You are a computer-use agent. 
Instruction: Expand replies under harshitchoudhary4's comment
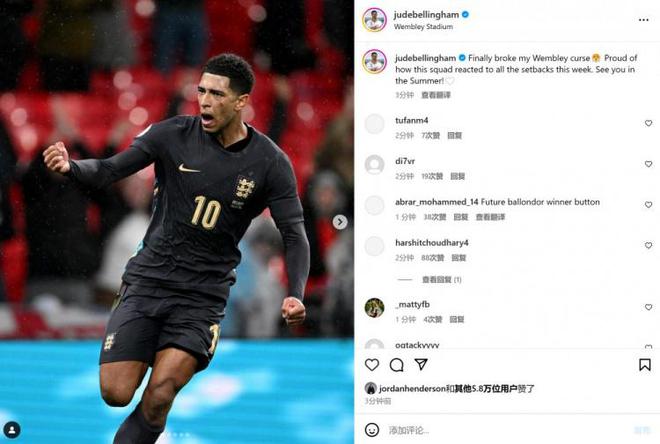[x=442, y=279]
